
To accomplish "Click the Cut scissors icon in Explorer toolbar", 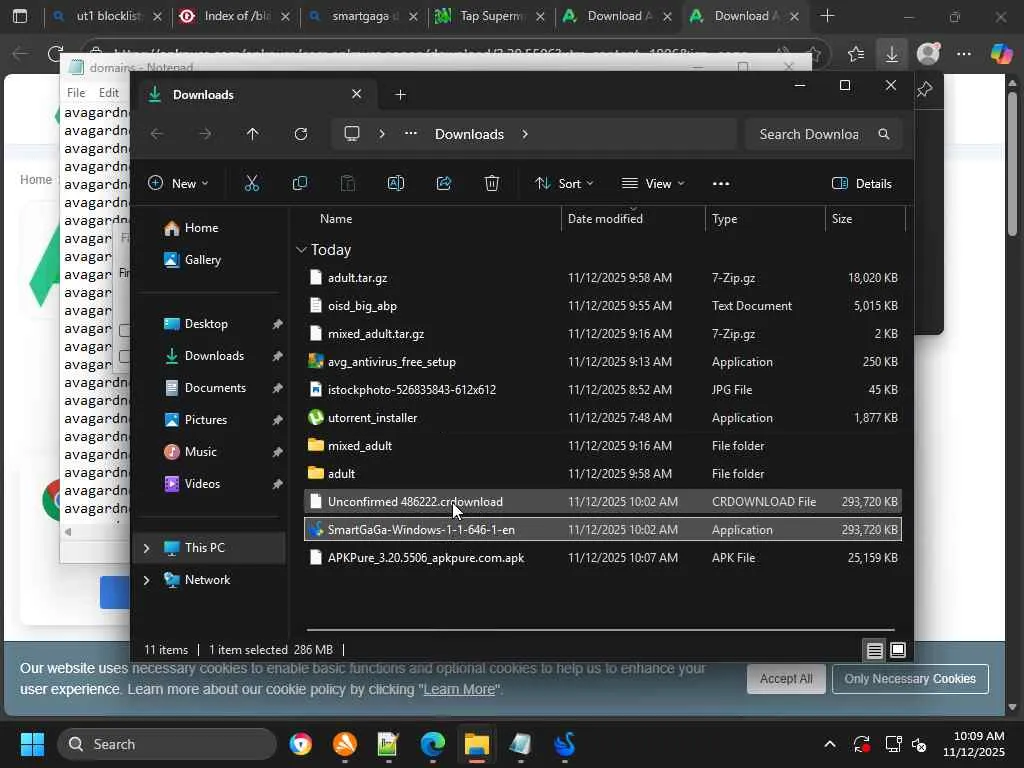I will coord(251,184).
